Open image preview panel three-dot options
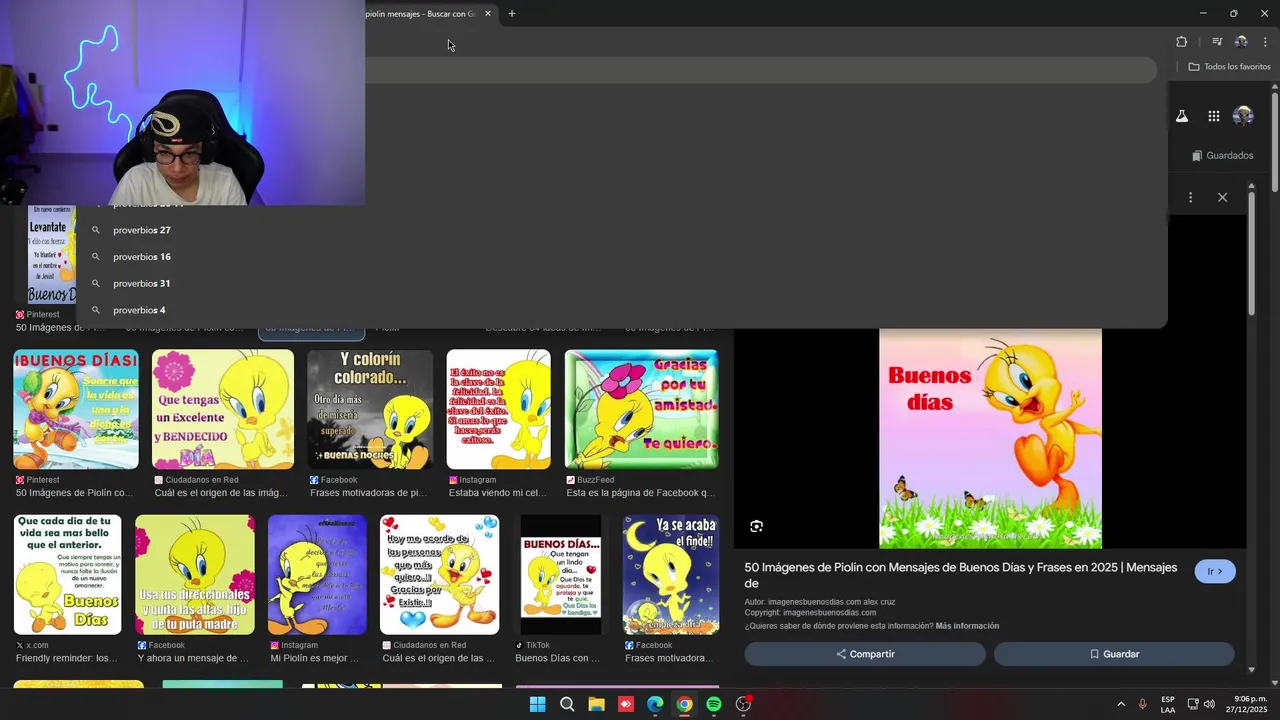Image resolution: width=1280 pixels, height=720 pixels. click(1190, 198)
